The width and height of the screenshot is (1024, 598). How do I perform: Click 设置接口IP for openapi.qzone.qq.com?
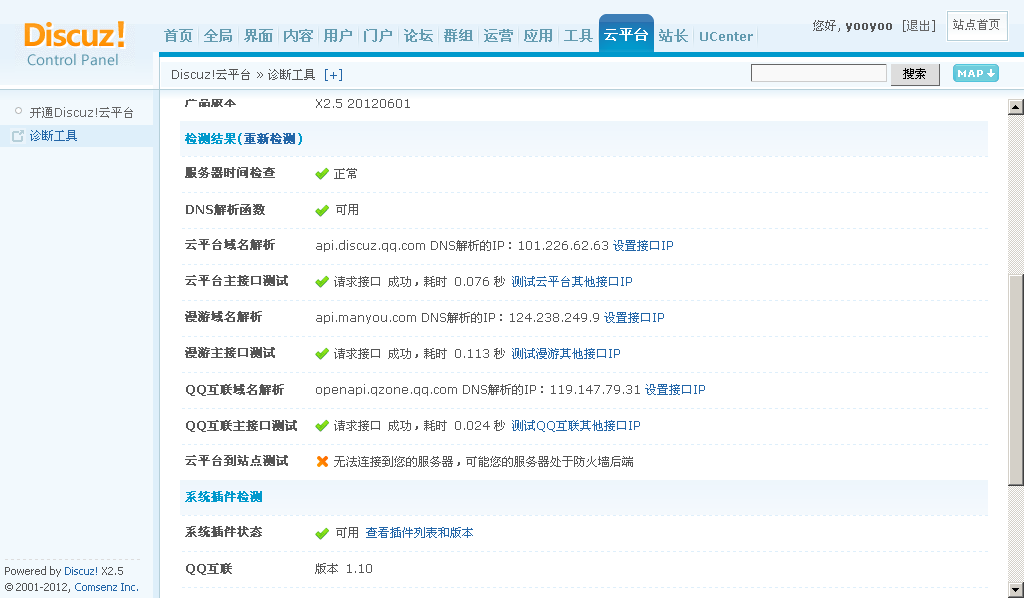tap(675, 390)
